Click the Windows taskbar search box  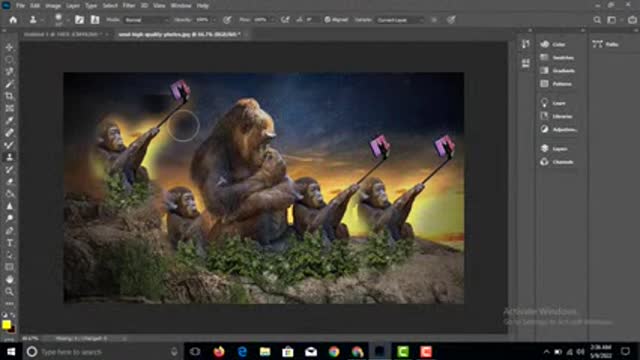coord(102,352)
